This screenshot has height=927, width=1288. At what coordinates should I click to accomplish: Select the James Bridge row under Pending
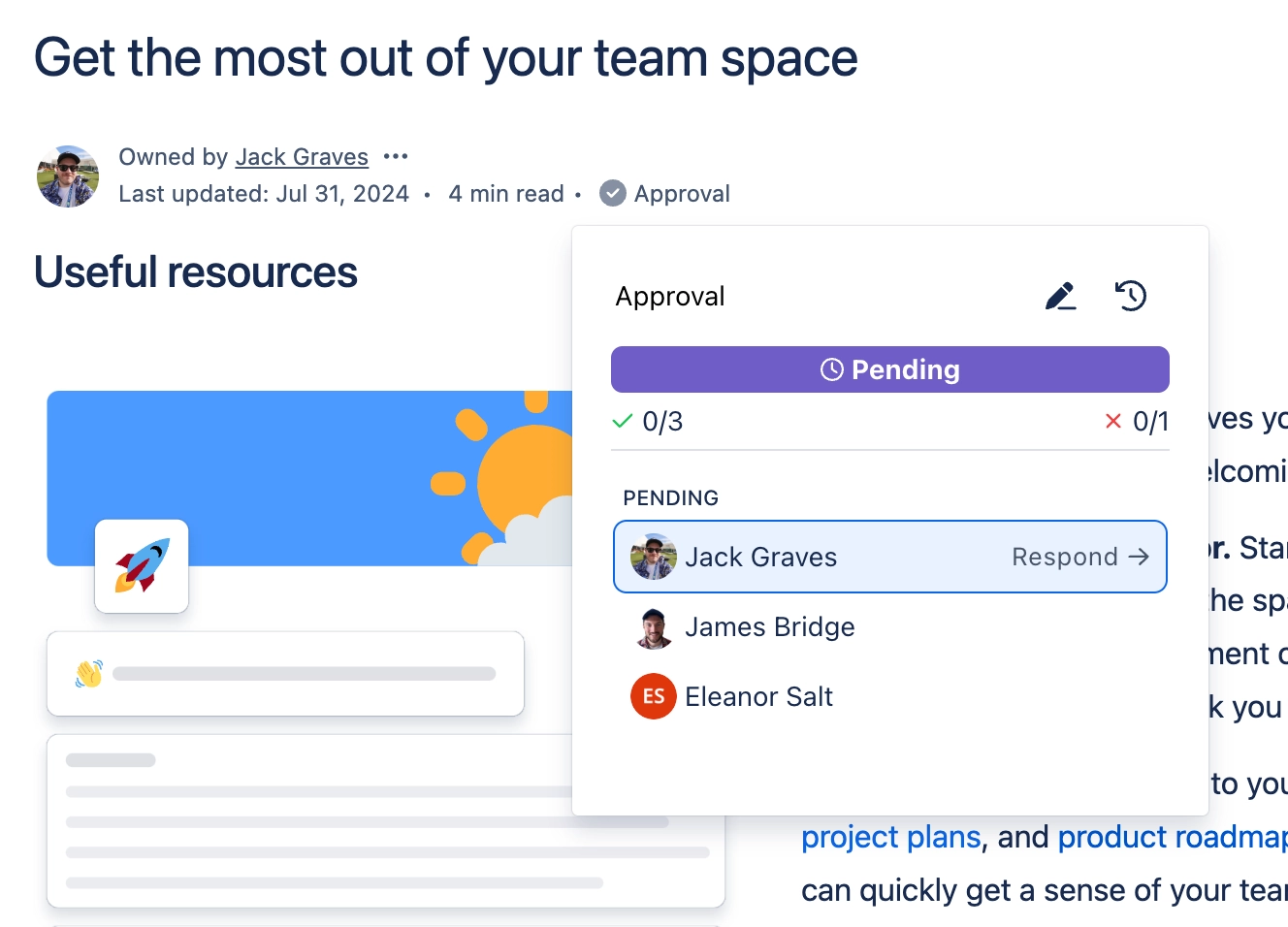pos(769,627)
